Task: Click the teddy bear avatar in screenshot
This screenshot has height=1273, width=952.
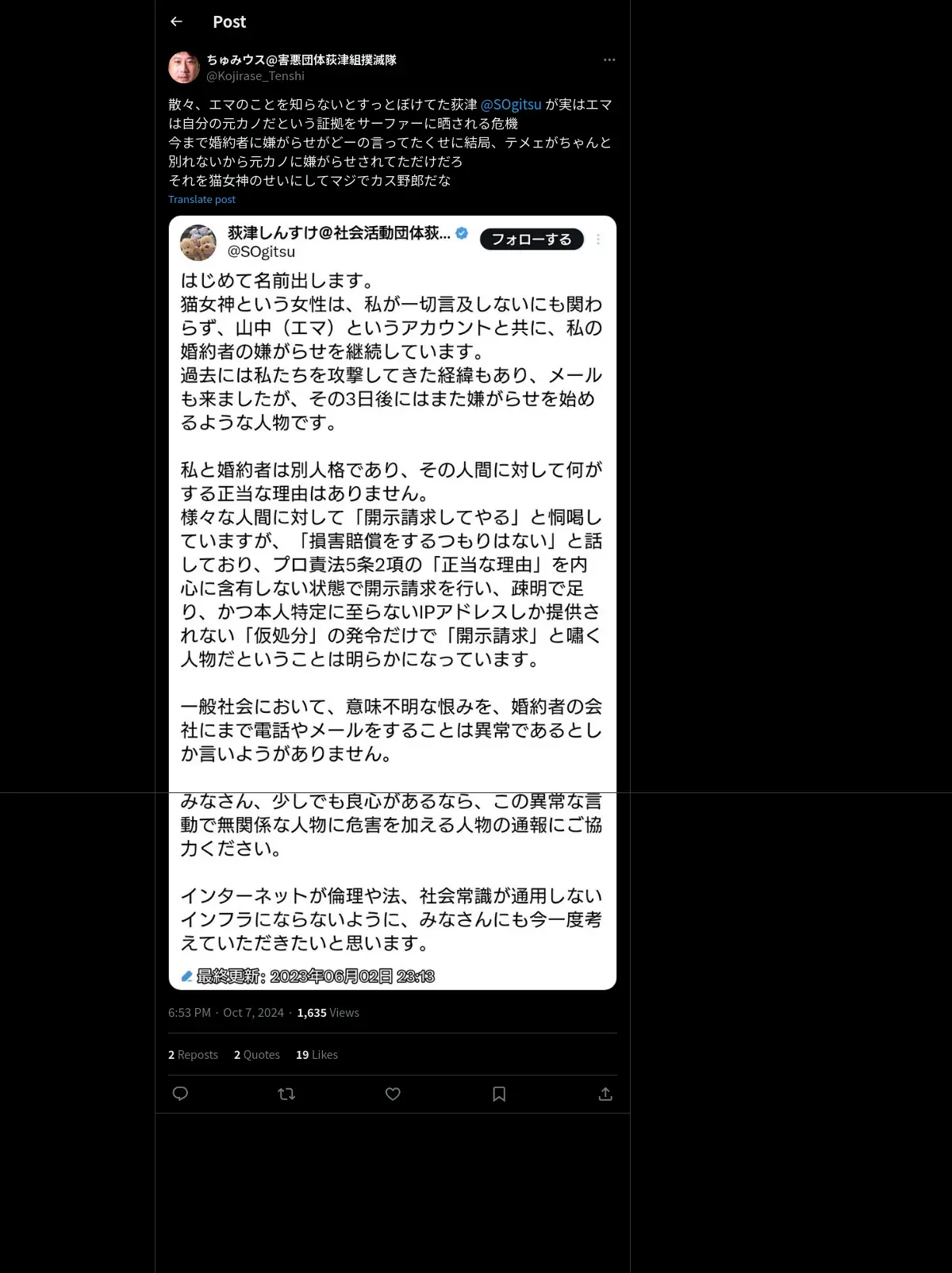Action: tap(198, 243)
